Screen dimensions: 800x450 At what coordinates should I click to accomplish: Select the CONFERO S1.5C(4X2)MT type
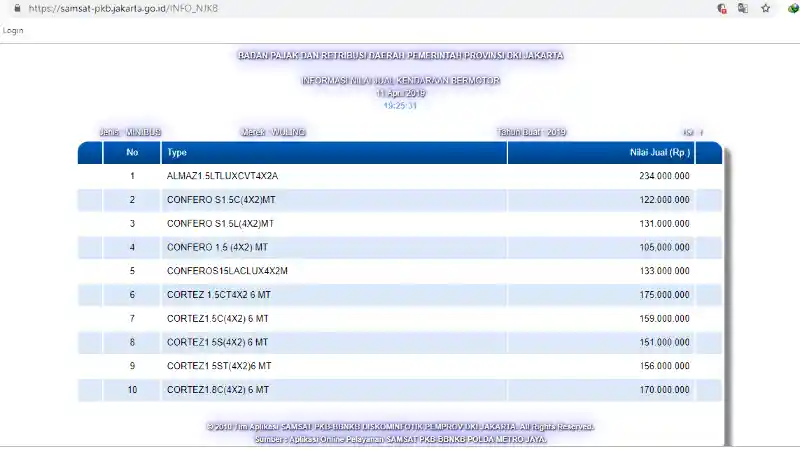(x=220, y=200)
